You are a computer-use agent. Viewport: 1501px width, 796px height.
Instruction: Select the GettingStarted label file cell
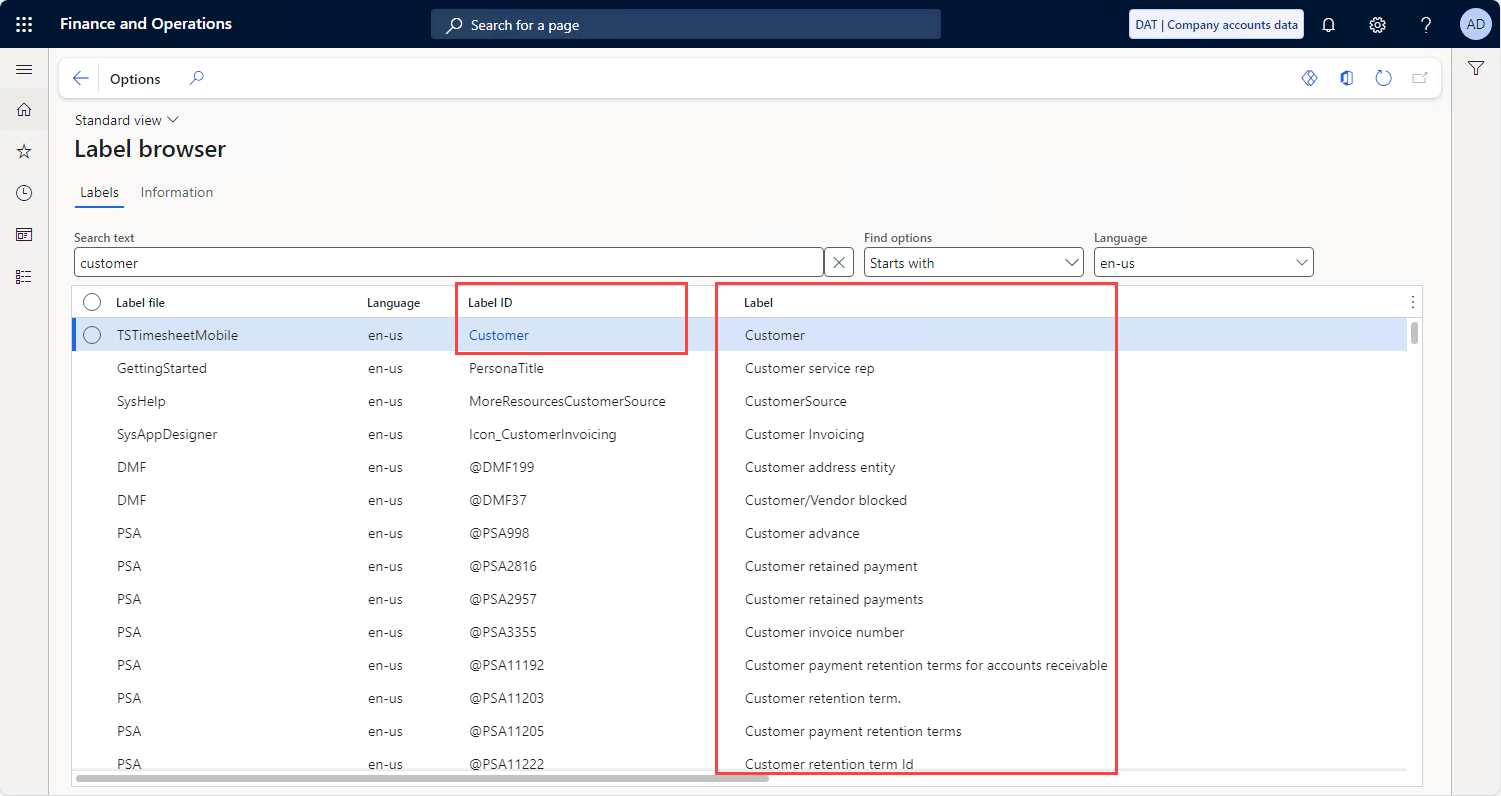[162, 368]
